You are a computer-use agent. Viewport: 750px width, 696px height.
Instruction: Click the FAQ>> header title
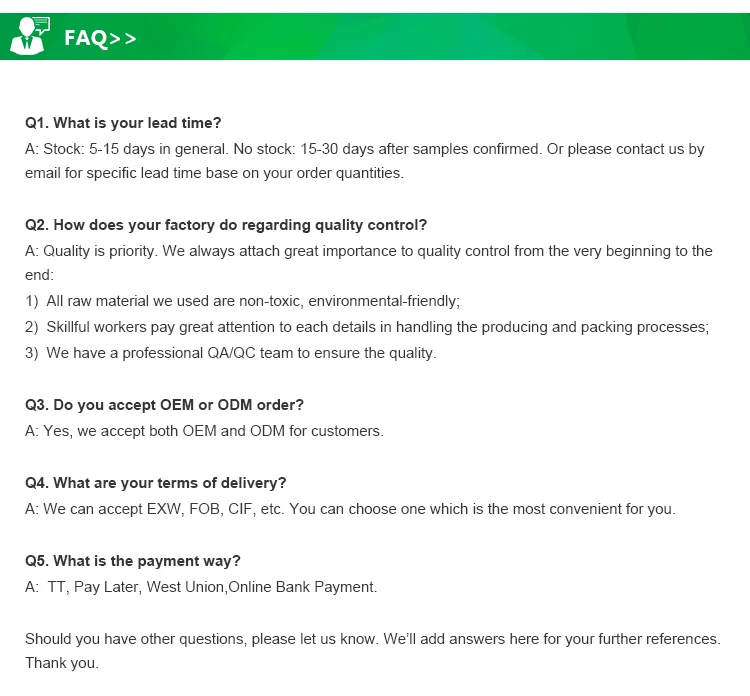[x=99, y=38]
